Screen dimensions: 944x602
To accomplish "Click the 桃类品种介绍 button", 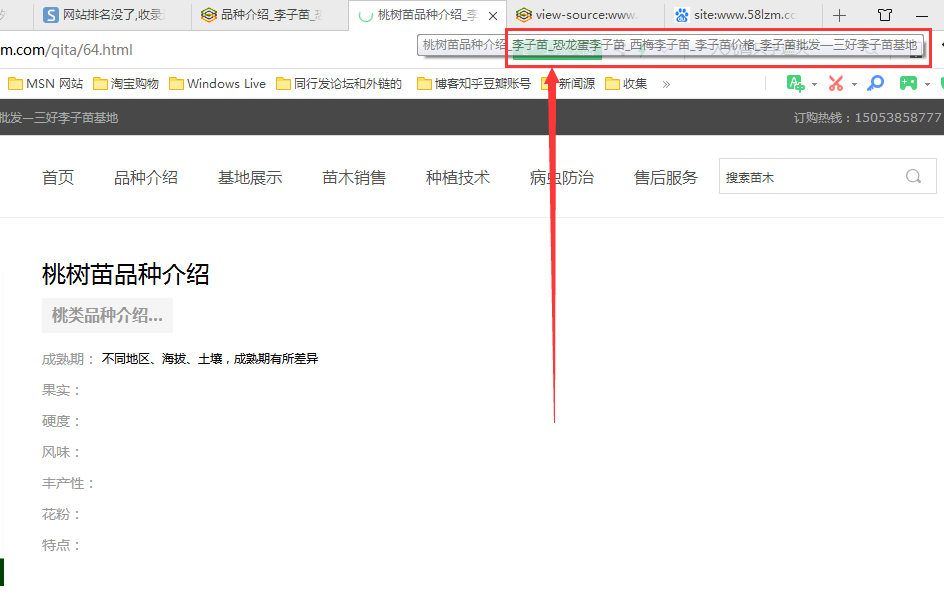I will (107, 314).
